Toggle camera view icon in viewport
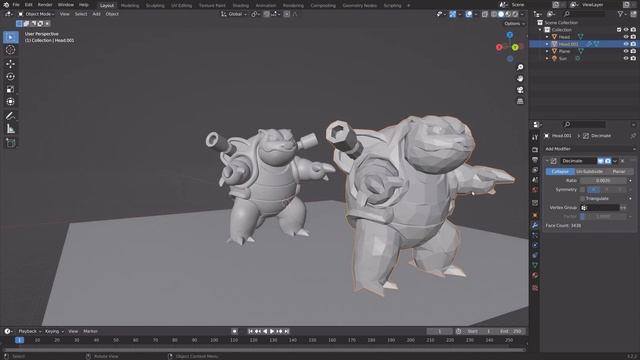640x360 pixels. click(520, 90)
